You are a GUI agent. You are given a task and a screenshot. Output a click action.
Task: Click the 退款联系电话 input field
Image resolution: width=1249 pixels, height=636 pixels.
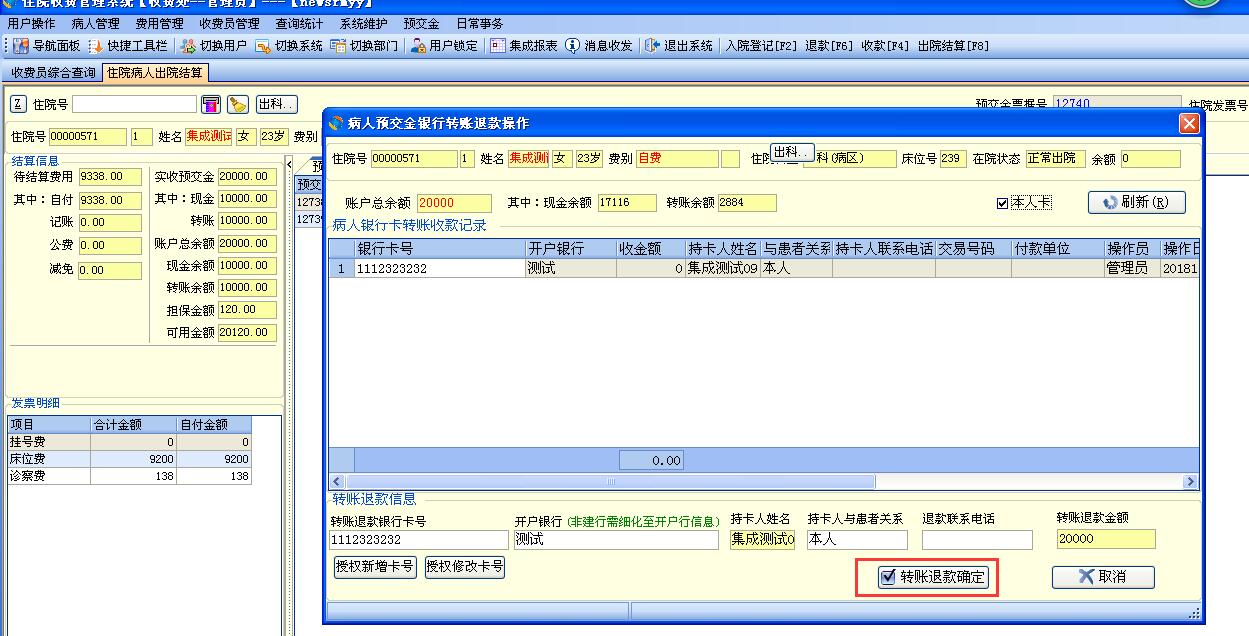[x=977, y=540]
